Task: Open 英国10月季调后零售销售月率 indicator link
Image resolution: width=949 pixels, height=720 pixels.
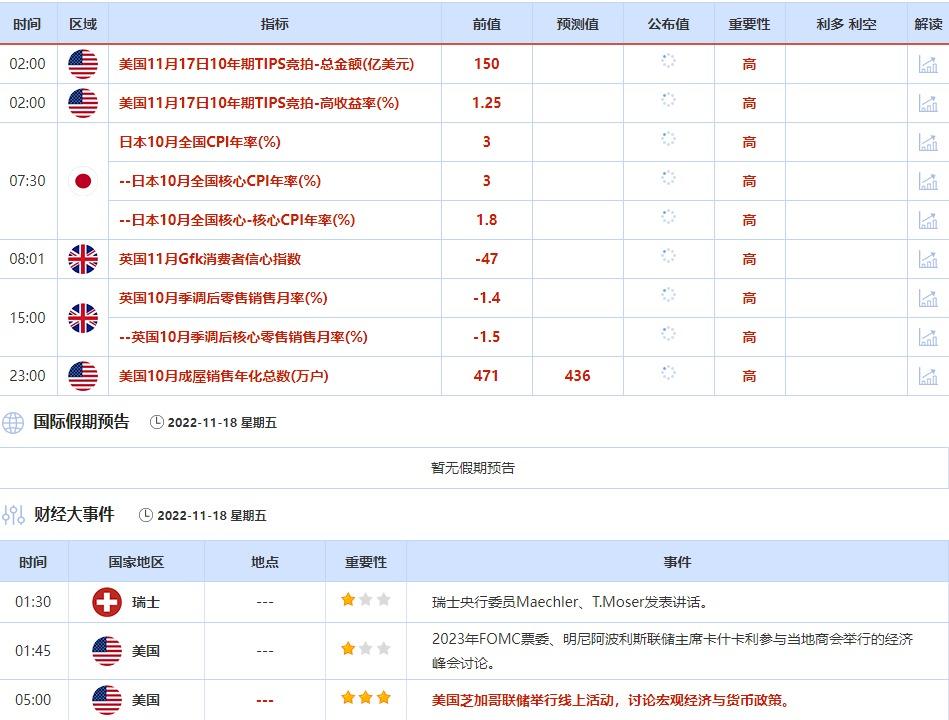Action: coord(223,298)
